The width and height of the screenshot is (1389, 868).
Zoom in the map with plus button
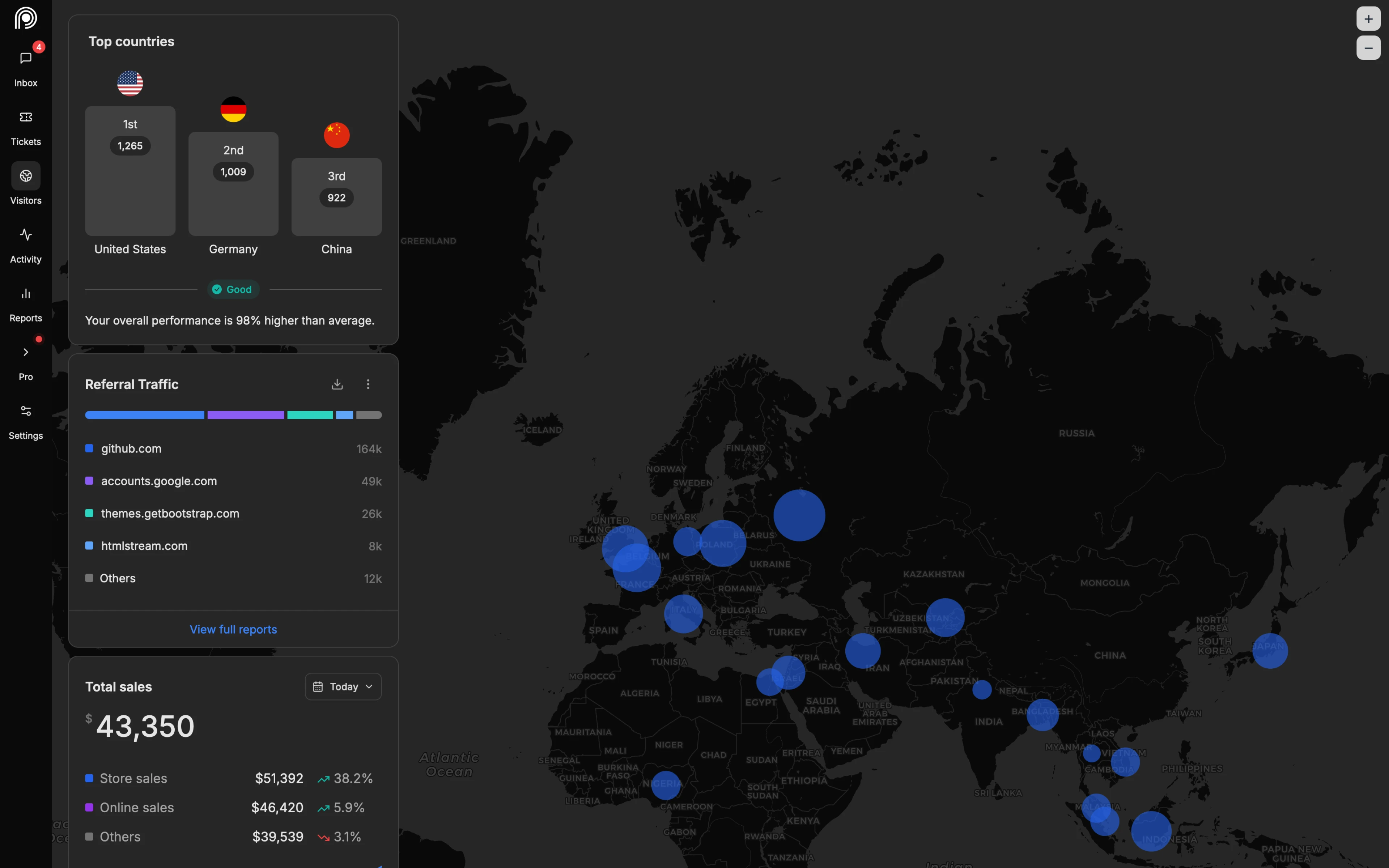[x=1368, y=19]
